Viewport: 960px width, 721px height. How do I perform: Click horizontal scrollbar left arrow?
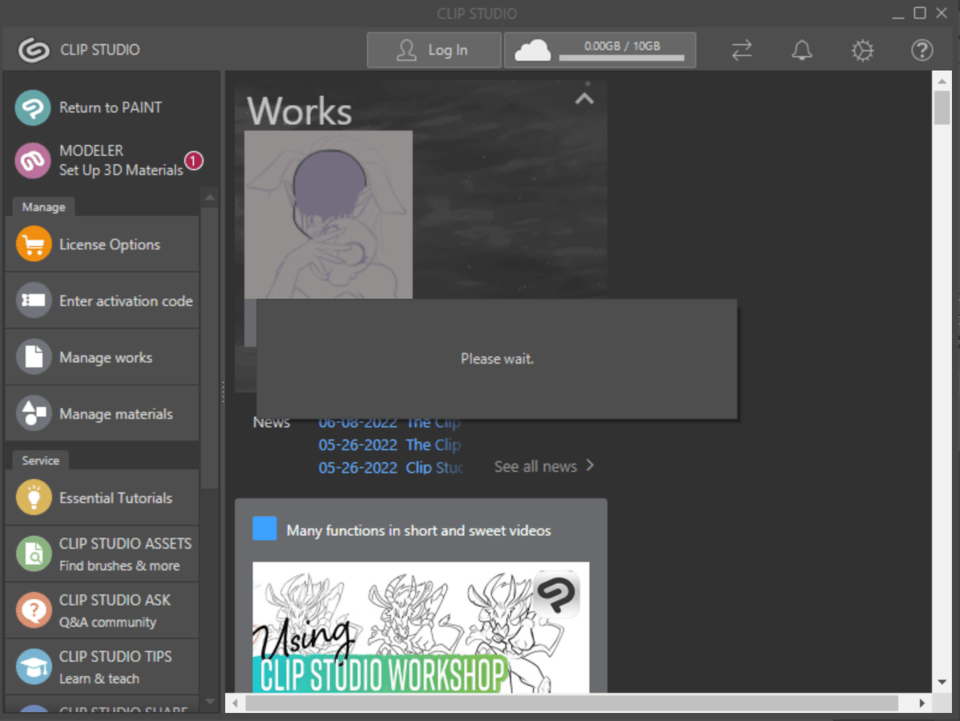pos(235,703)
